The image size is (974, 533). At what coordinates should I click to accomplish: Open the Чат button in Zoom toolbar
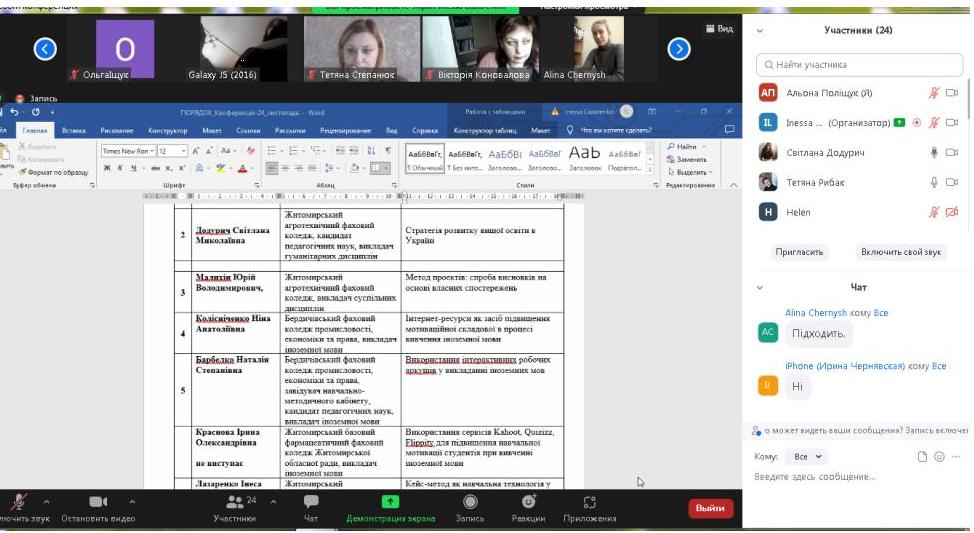[x=311, y=508]
